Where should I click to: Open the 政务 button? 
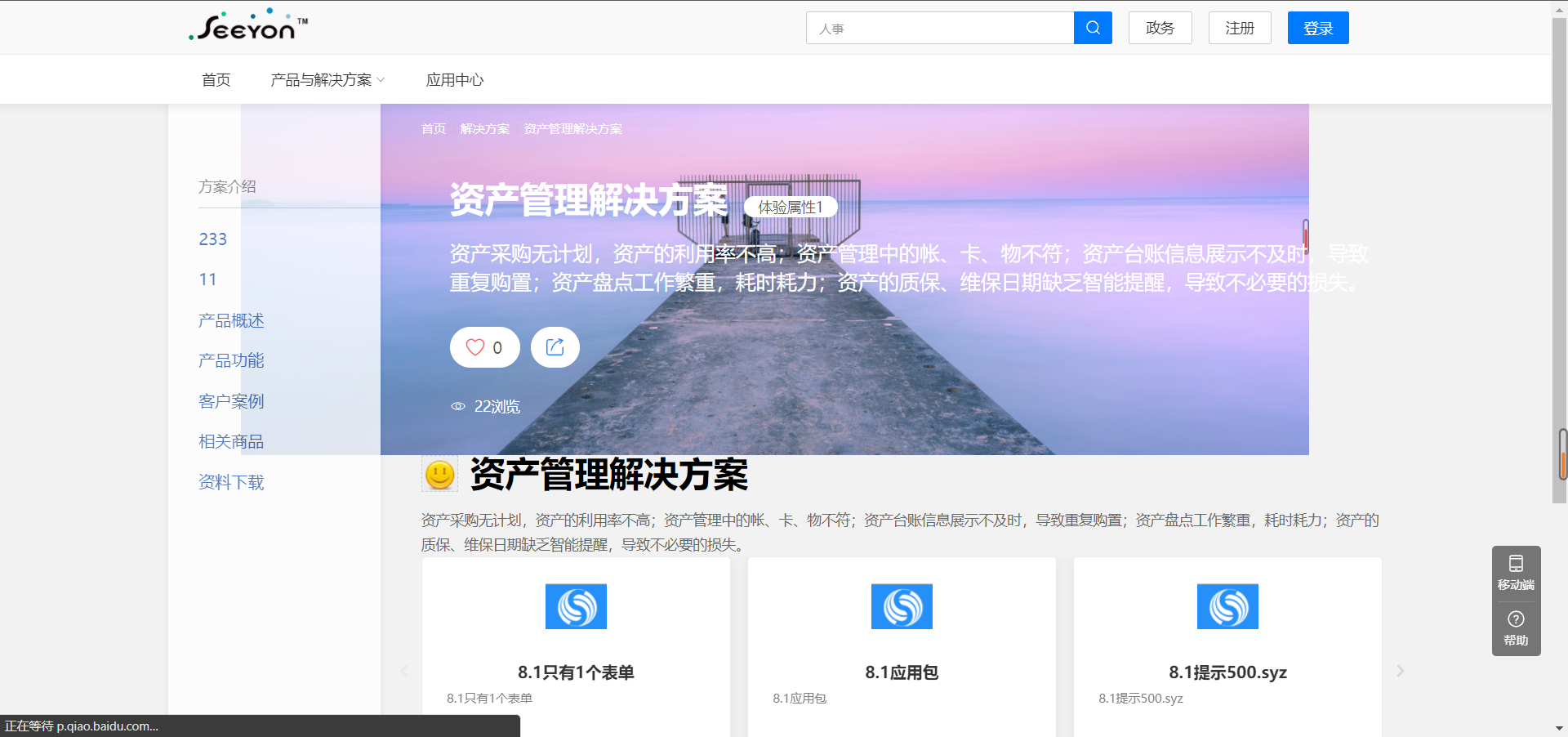coord(1160,28)
